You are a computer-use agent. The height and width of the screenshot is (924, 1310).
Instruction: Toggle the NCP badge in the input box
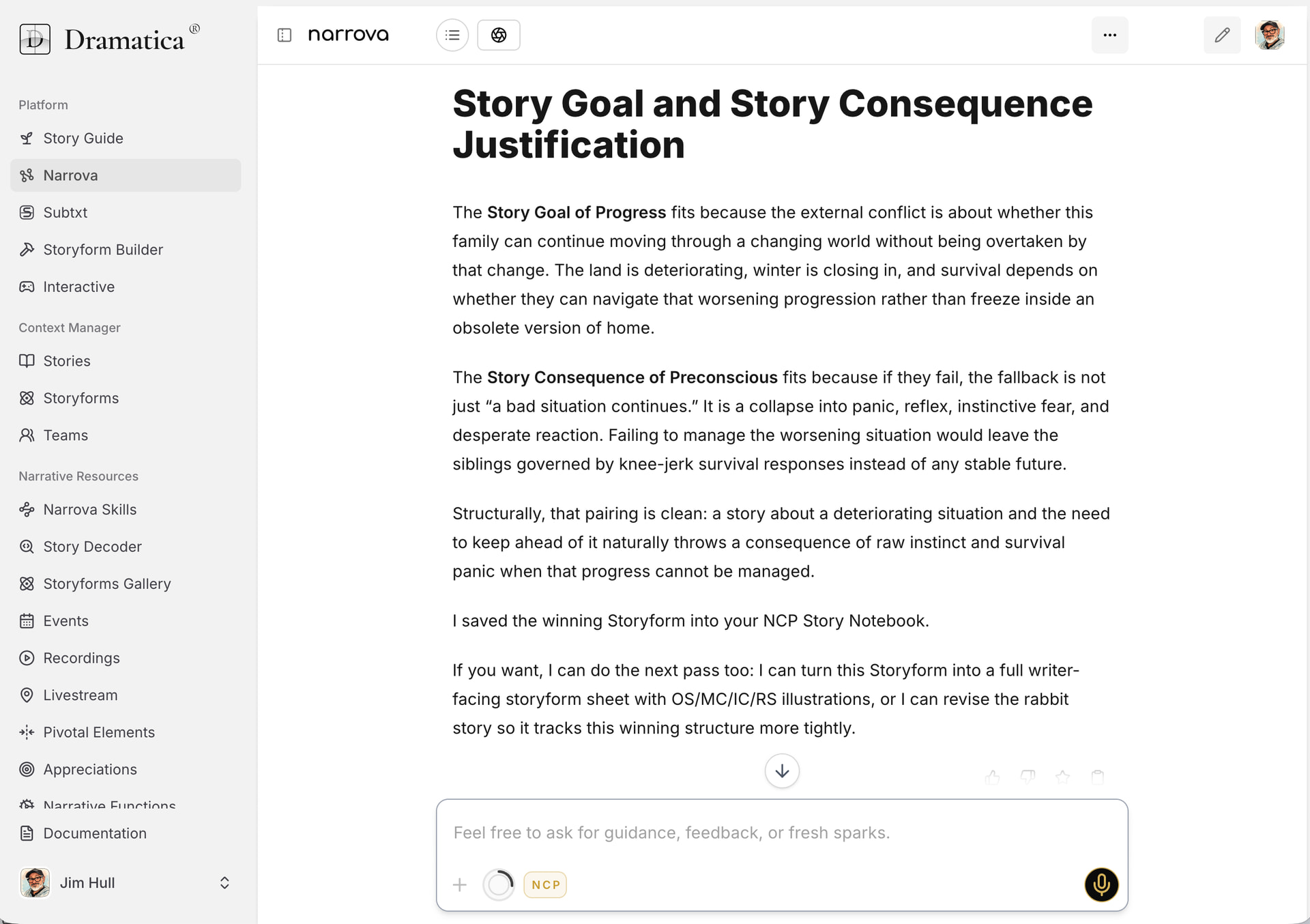(545, 884)
